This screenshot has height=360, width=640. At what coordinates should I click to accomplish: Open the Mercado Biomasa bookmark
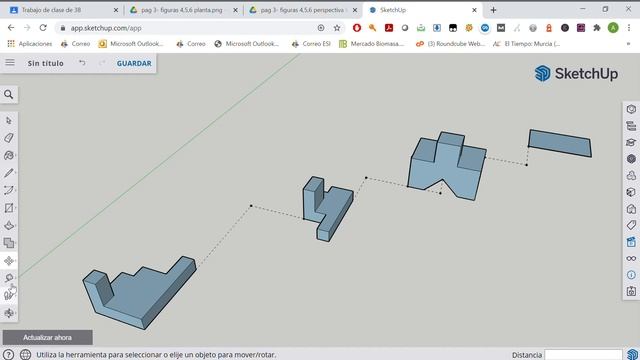pos(372,44)
